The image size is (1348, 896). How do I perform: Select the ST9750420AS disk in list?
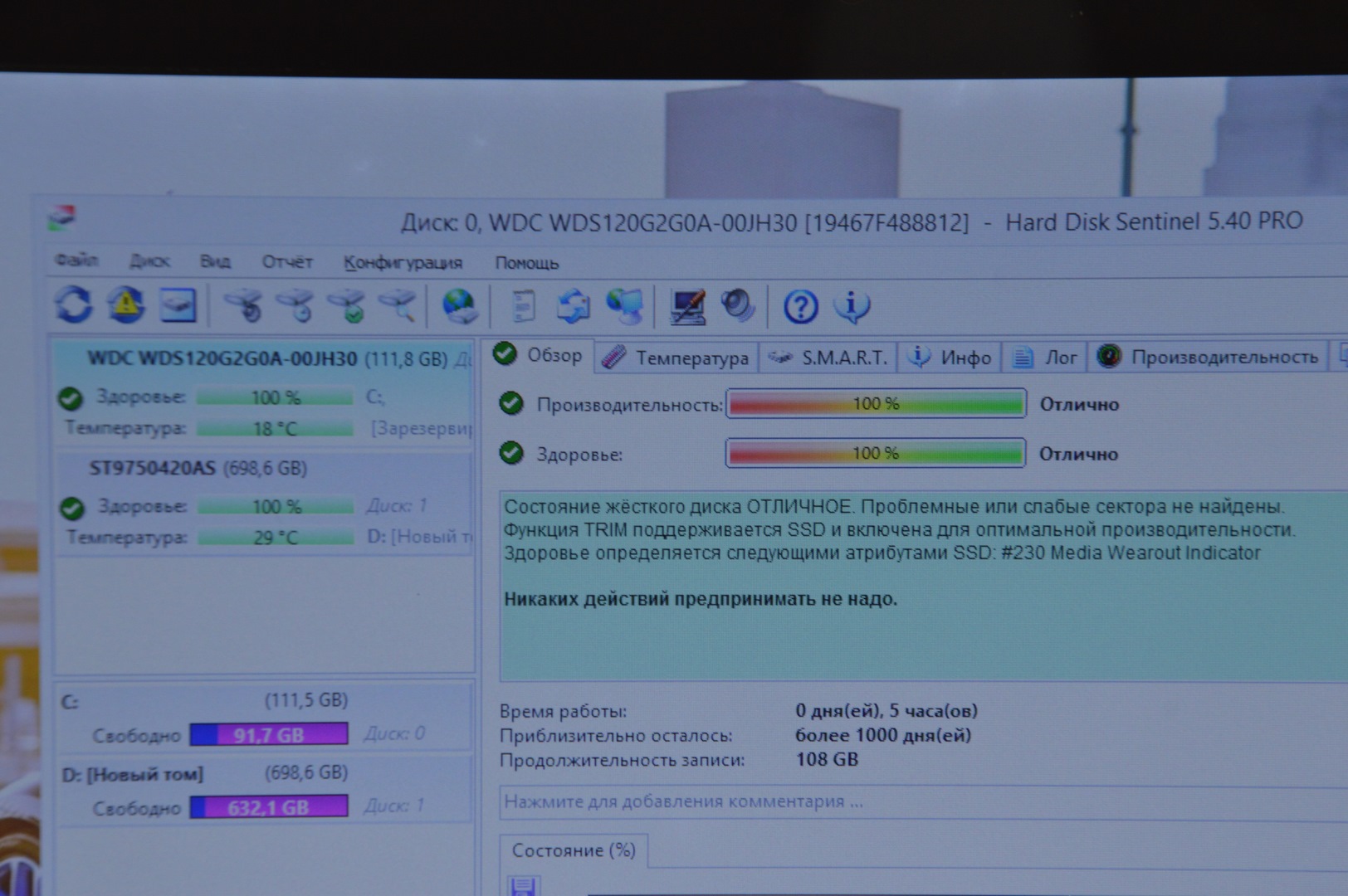[x=198, y=469]
